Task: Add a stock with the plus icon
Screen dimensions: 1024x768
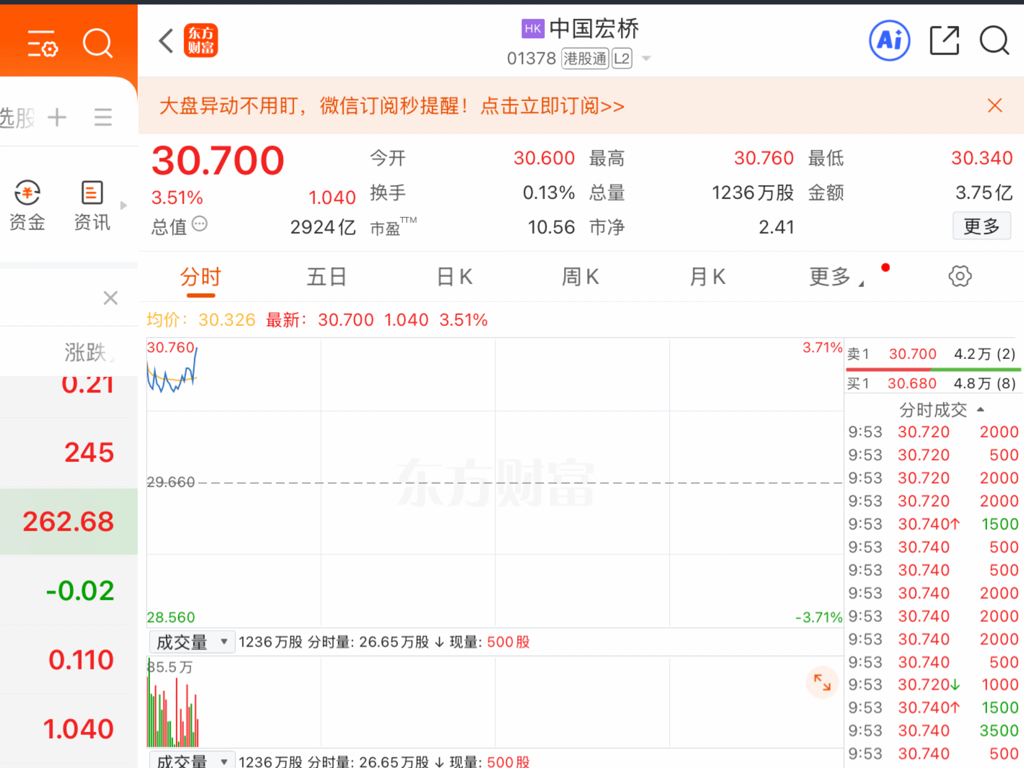Action: click(57, 117)
